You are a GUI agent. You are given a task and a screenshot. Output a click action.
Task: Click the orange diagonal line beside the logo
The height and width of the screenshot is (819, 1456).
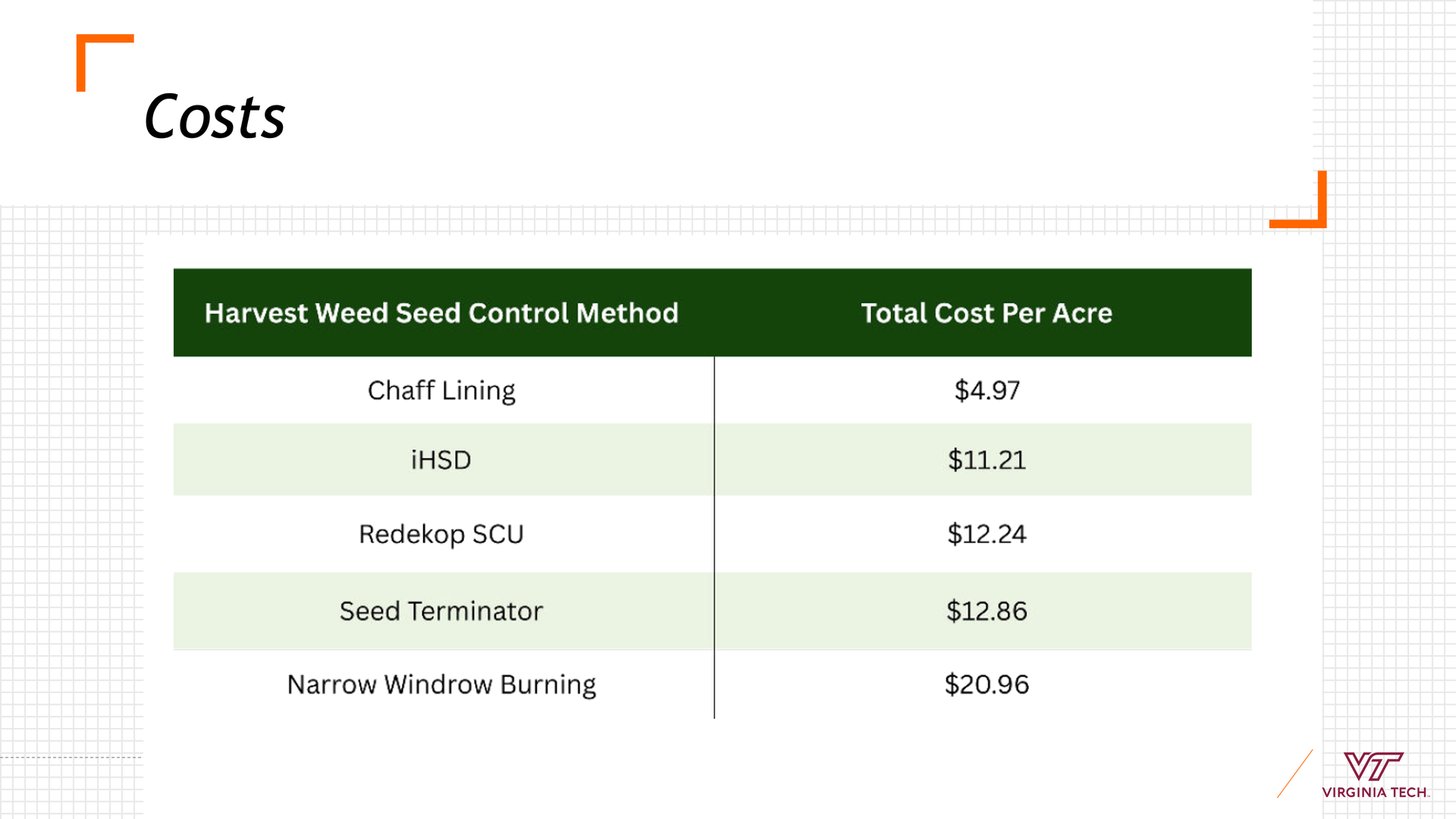coord(1294,773)
